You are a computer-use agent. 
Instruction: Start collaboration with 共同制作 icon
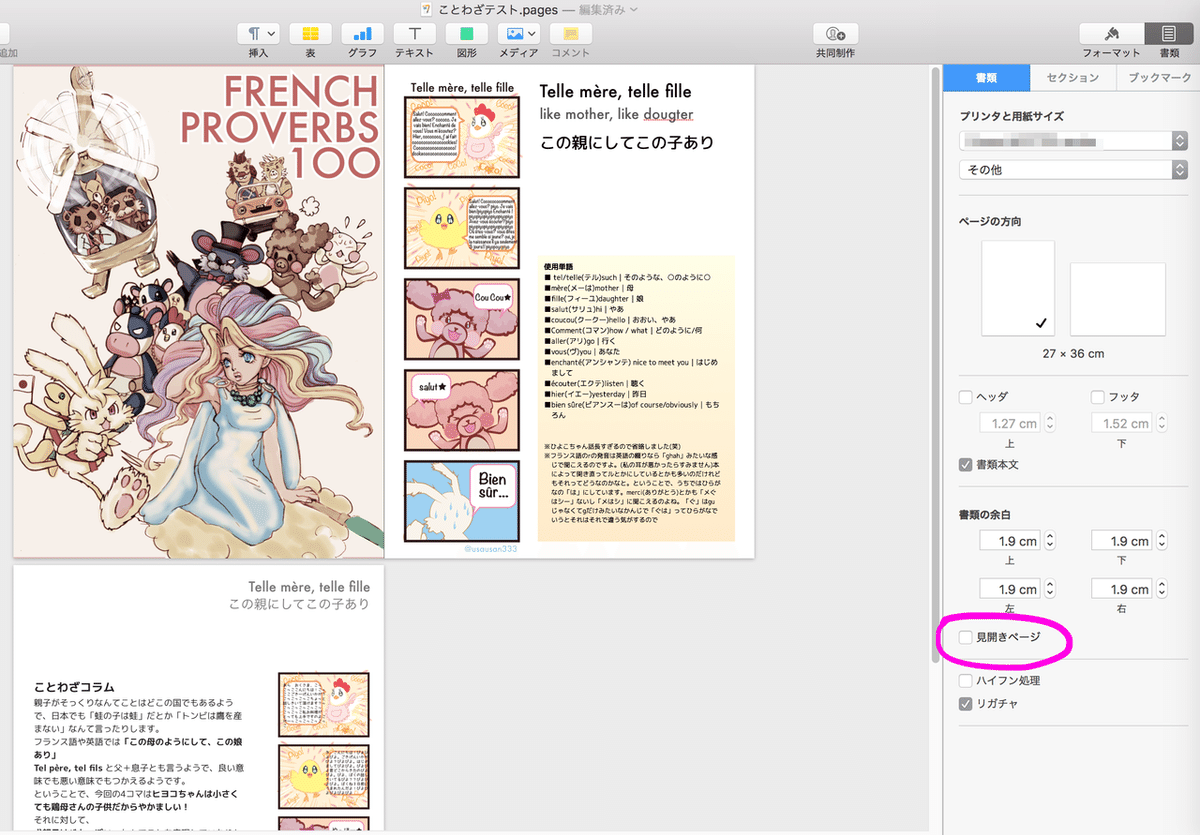pos(835,33)
